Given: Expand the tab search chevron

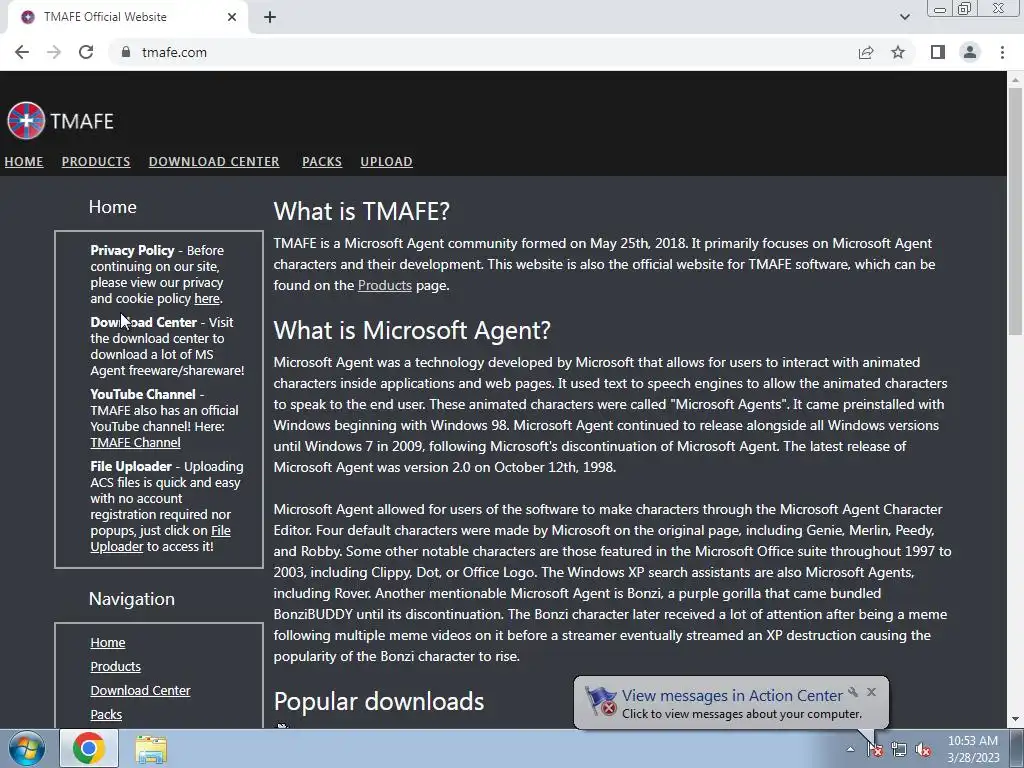Looking at the screenshot, I should [904, 17].
